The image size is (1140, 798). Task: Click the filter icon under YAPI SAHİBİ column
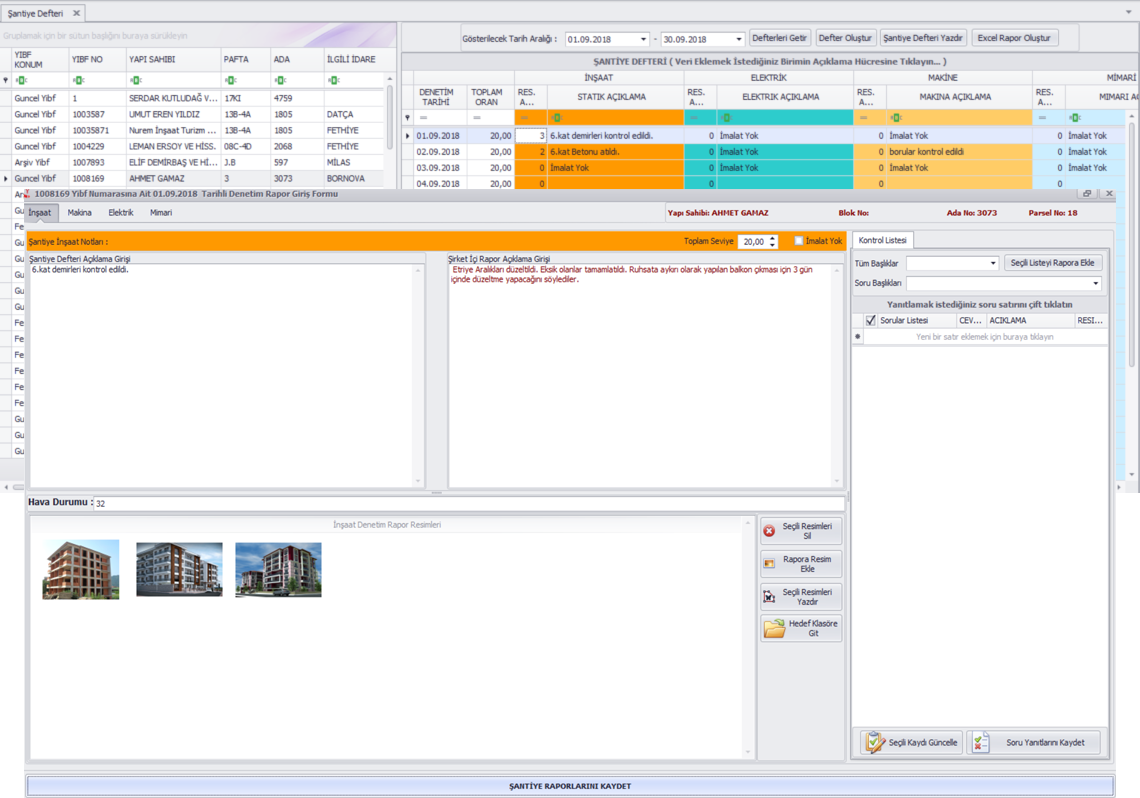pyautogui.click(x=135, y=80)
